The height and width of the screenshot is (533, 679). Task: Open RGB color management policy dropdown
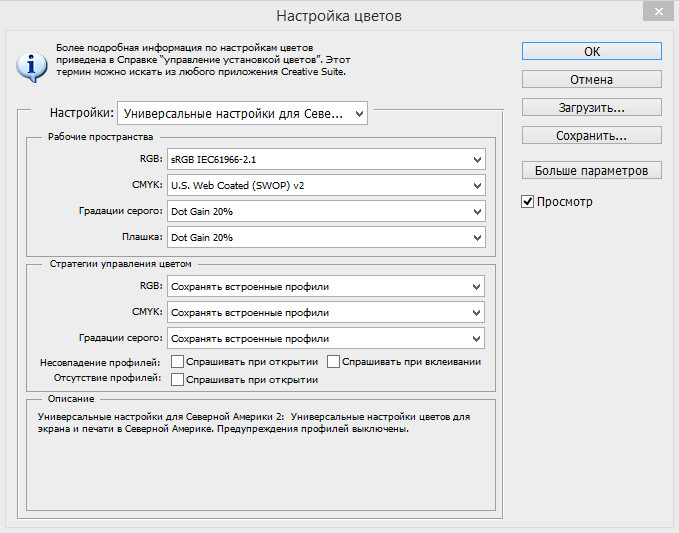[325, 287]
